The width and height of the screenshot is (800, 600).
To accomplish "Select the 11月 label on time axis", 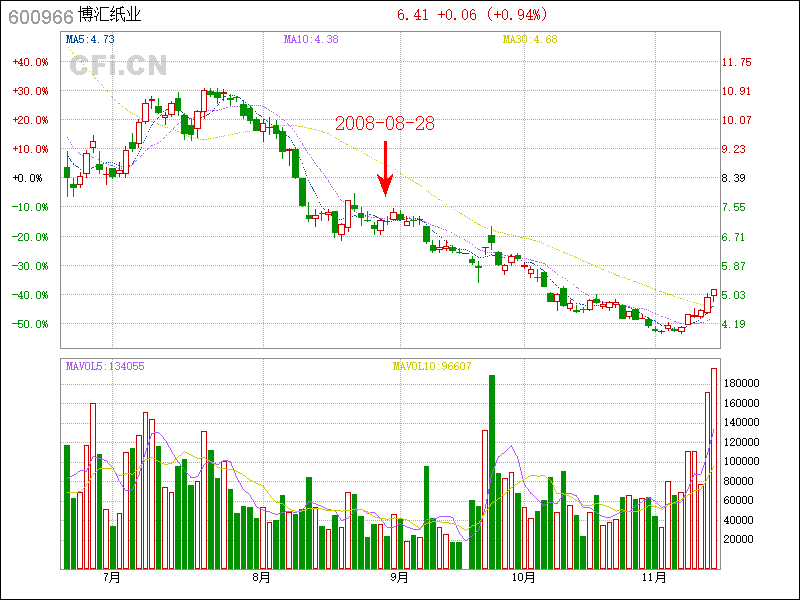I will [654, 578].
